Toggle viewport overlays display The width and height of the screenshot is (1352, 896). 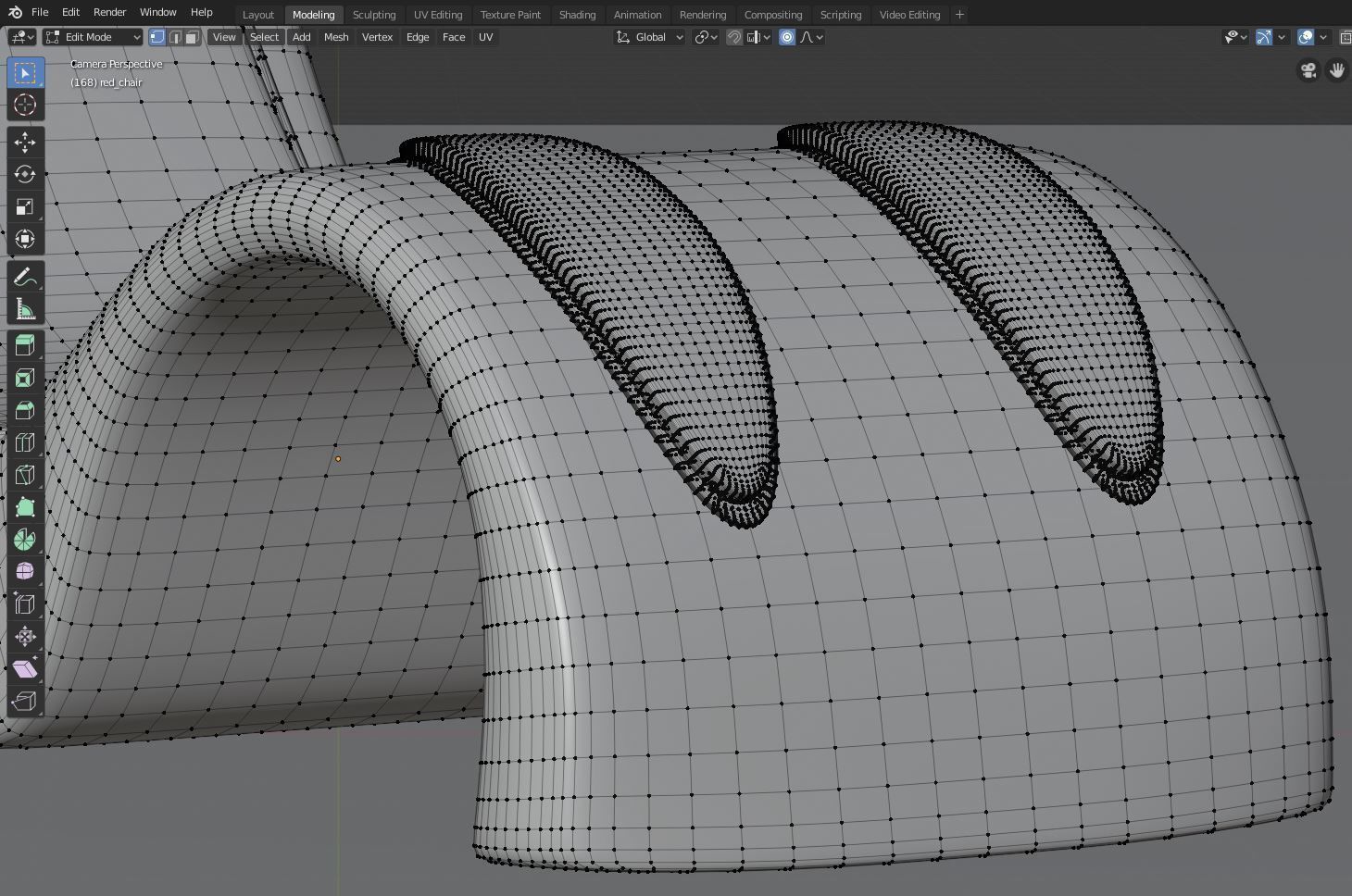pyautogui.click(x=1306, y=37)
